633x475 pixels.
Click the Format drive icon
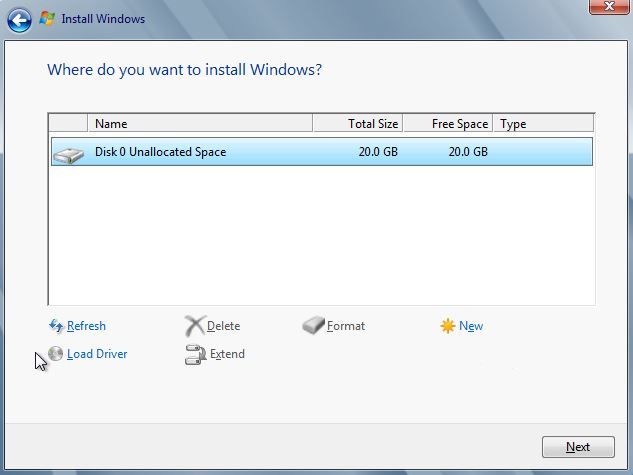click(x=314, y=326)
